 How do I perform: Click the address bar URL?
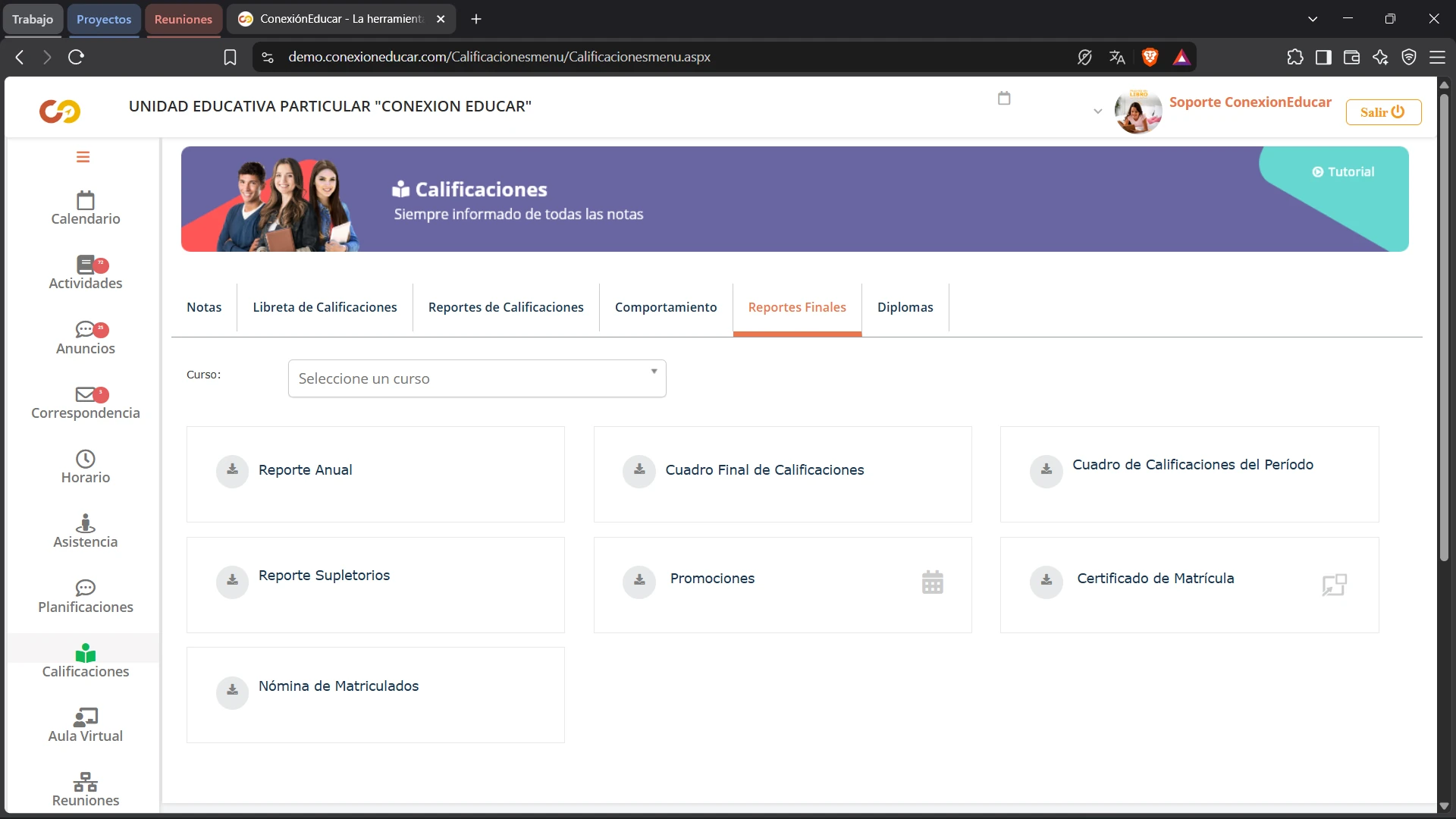tap(499, 57)
